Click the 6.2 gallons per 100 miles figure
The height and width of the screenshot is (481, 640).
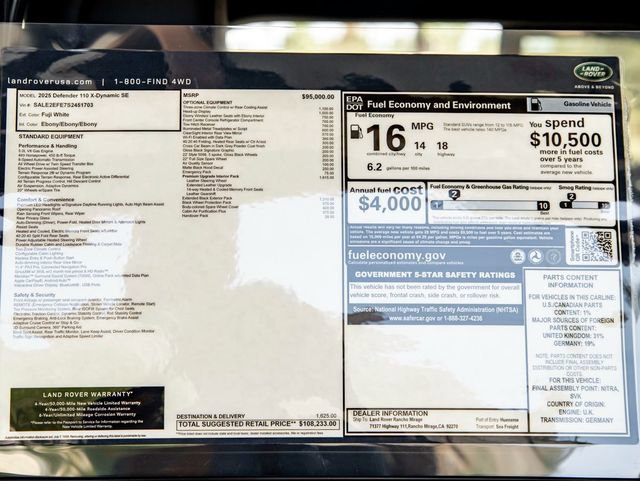coord(374,167)
